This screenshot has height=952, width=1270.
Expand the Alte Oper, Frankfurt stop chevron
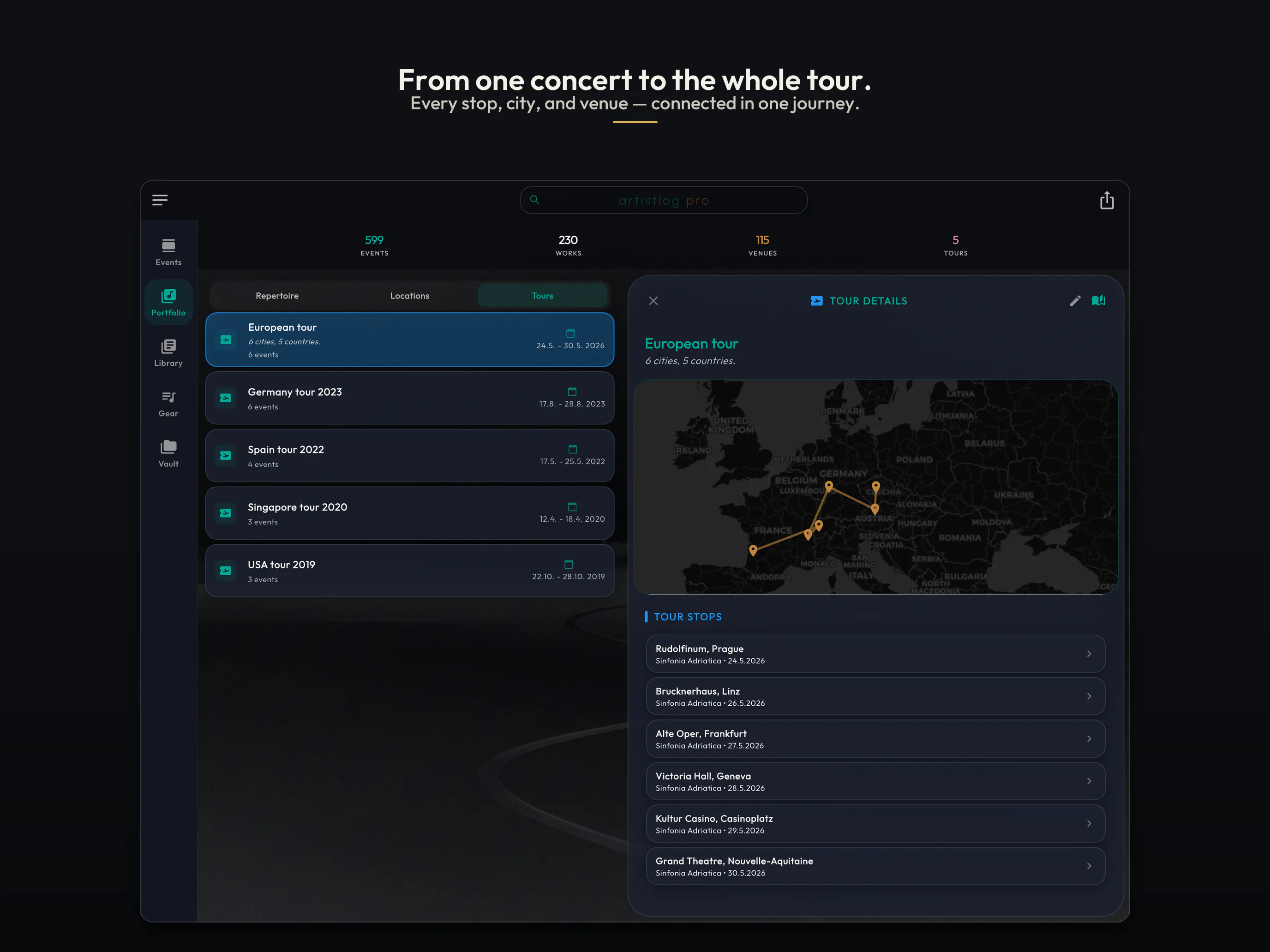[1089, 738]
